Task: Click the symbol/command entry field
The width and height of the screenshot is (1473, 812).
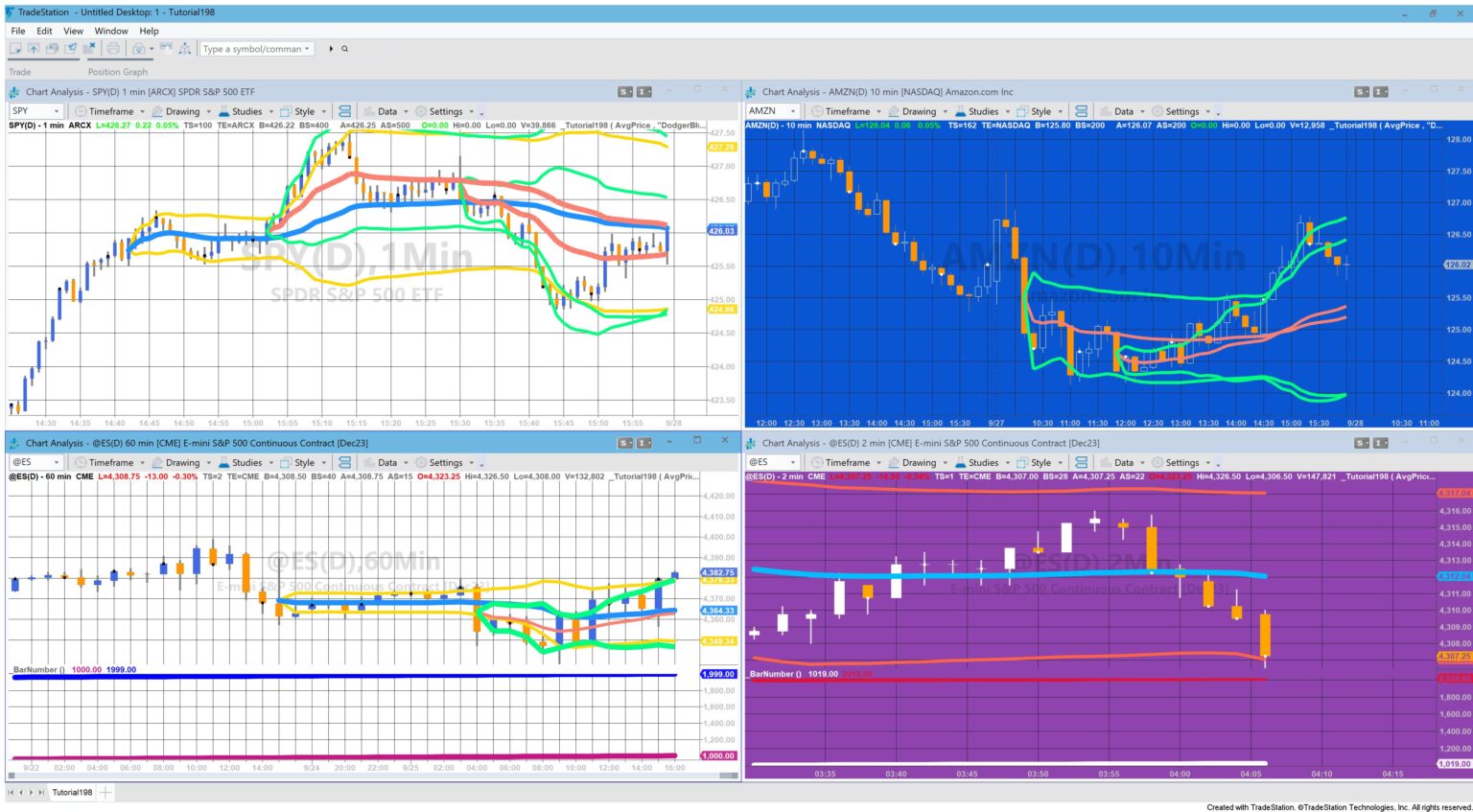Action: coord(254,49)
